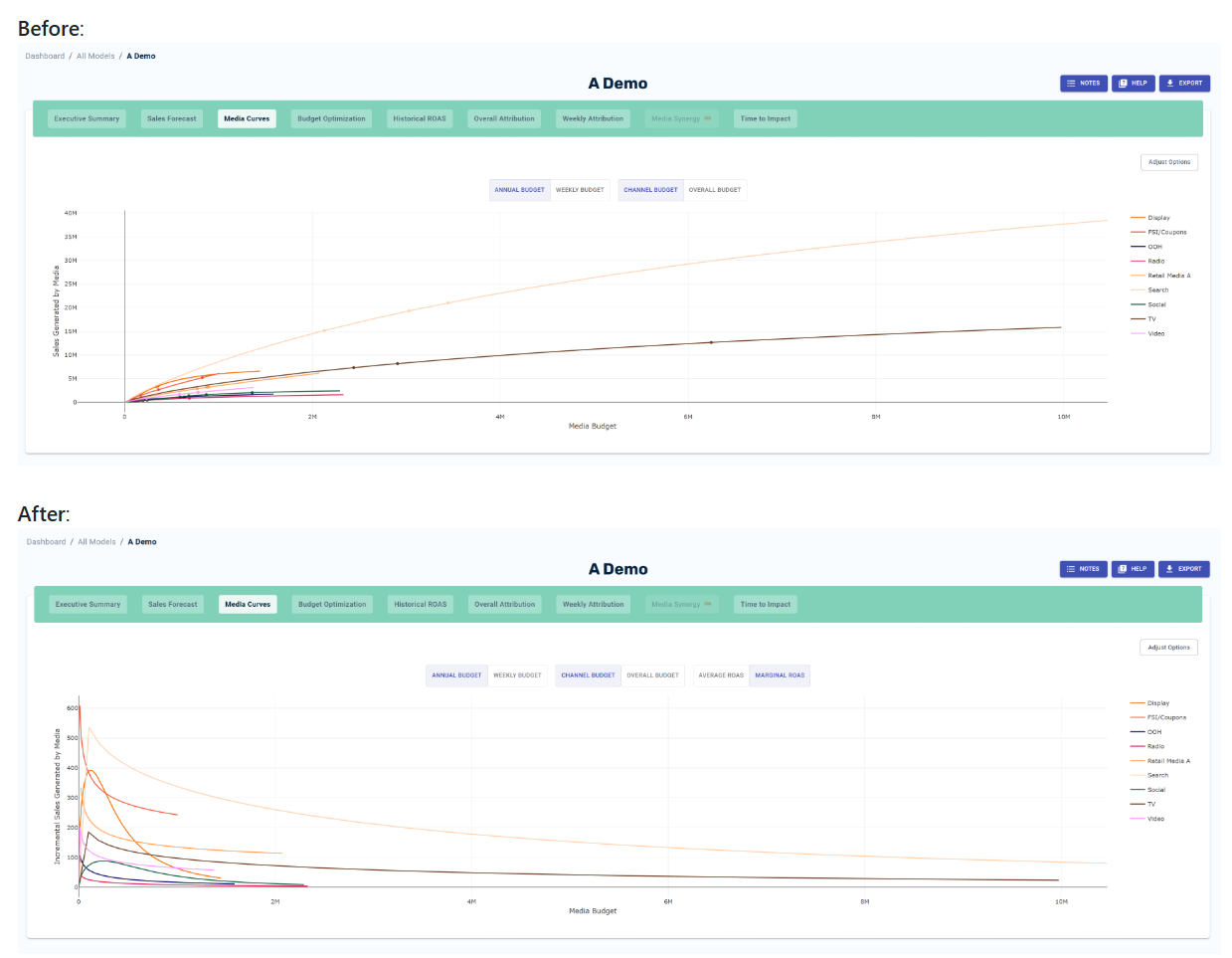1232x958 pixels.
Task: Select WEEKLY BUDGET toggle in Before chart
Action: coord(580,190)
